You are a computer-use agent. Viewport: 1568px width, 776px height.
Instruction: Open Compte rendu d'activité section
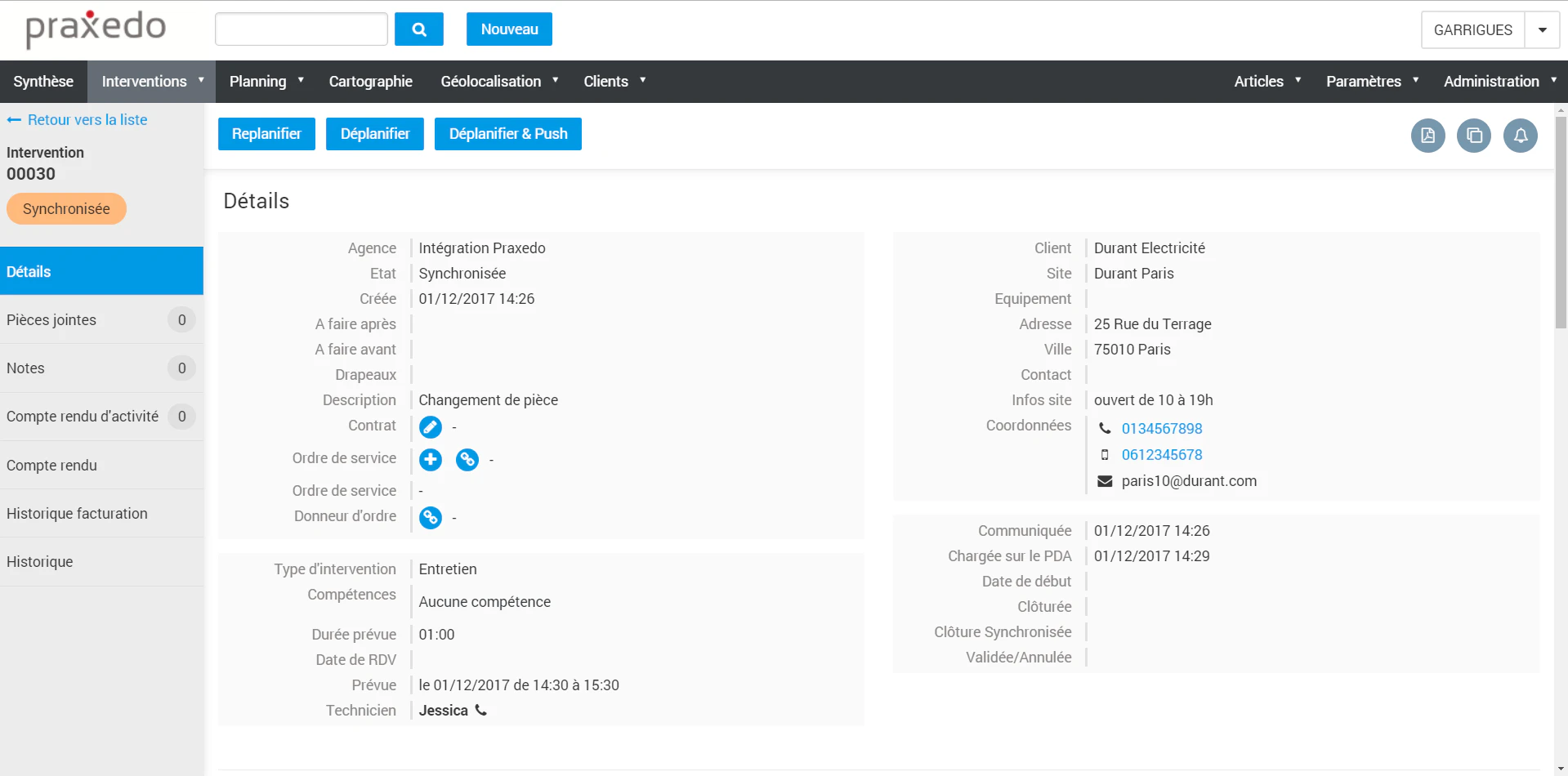pos(101,417)
